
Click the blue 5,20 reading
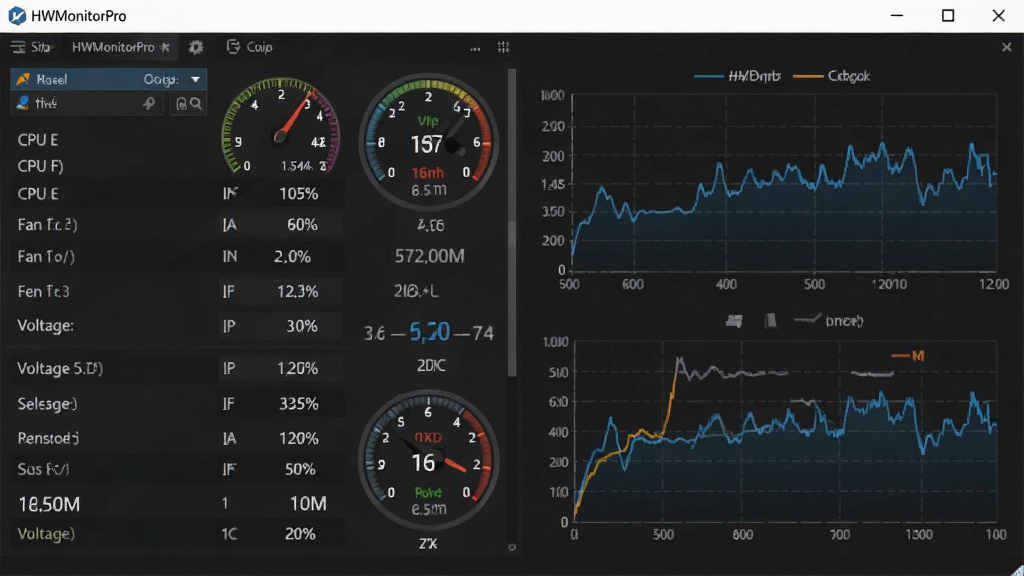click(x=430, y=332)
